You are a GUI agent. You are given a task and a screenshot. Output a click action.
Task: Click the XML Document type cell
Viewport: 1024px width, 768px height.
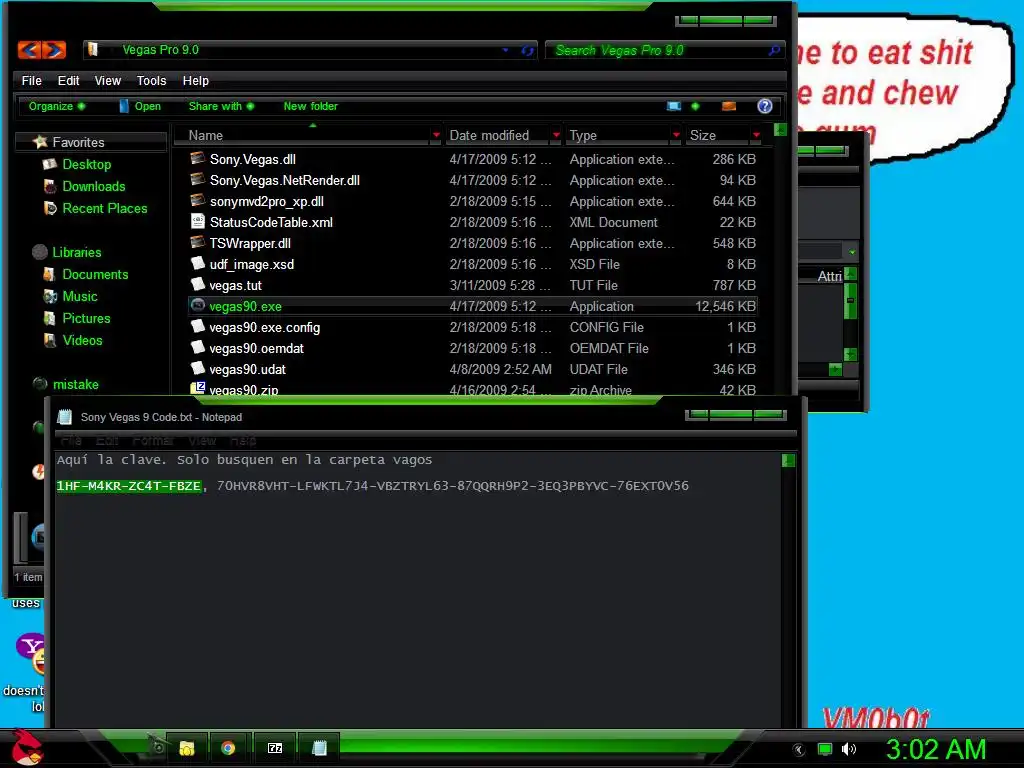(613, 223)
